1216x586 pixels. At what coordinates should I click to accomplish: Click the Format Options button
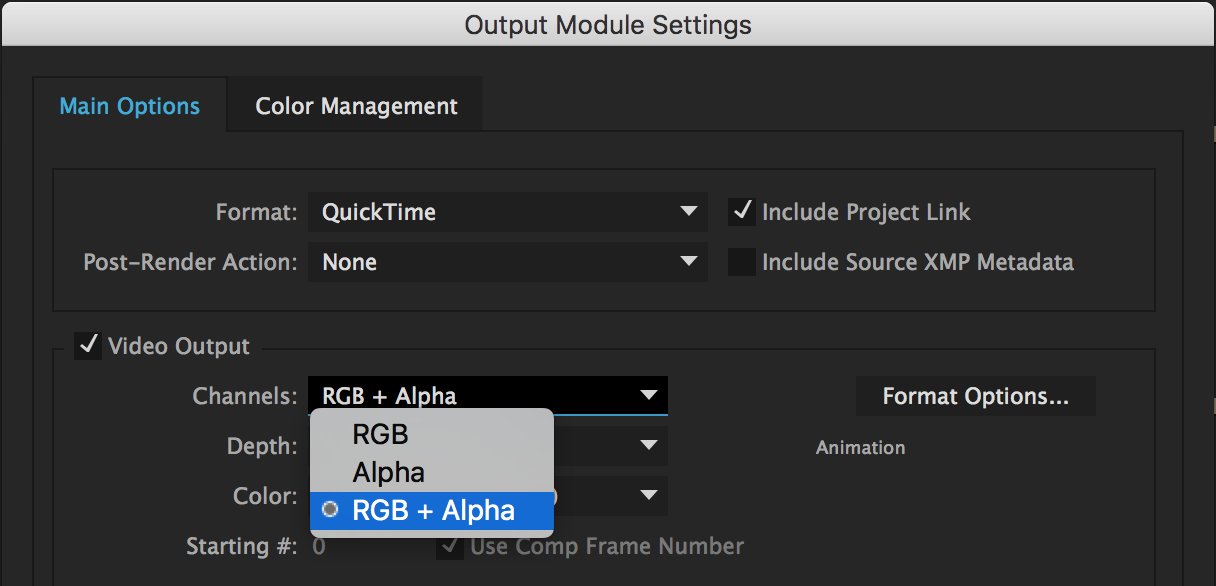(x=975, y=396)
